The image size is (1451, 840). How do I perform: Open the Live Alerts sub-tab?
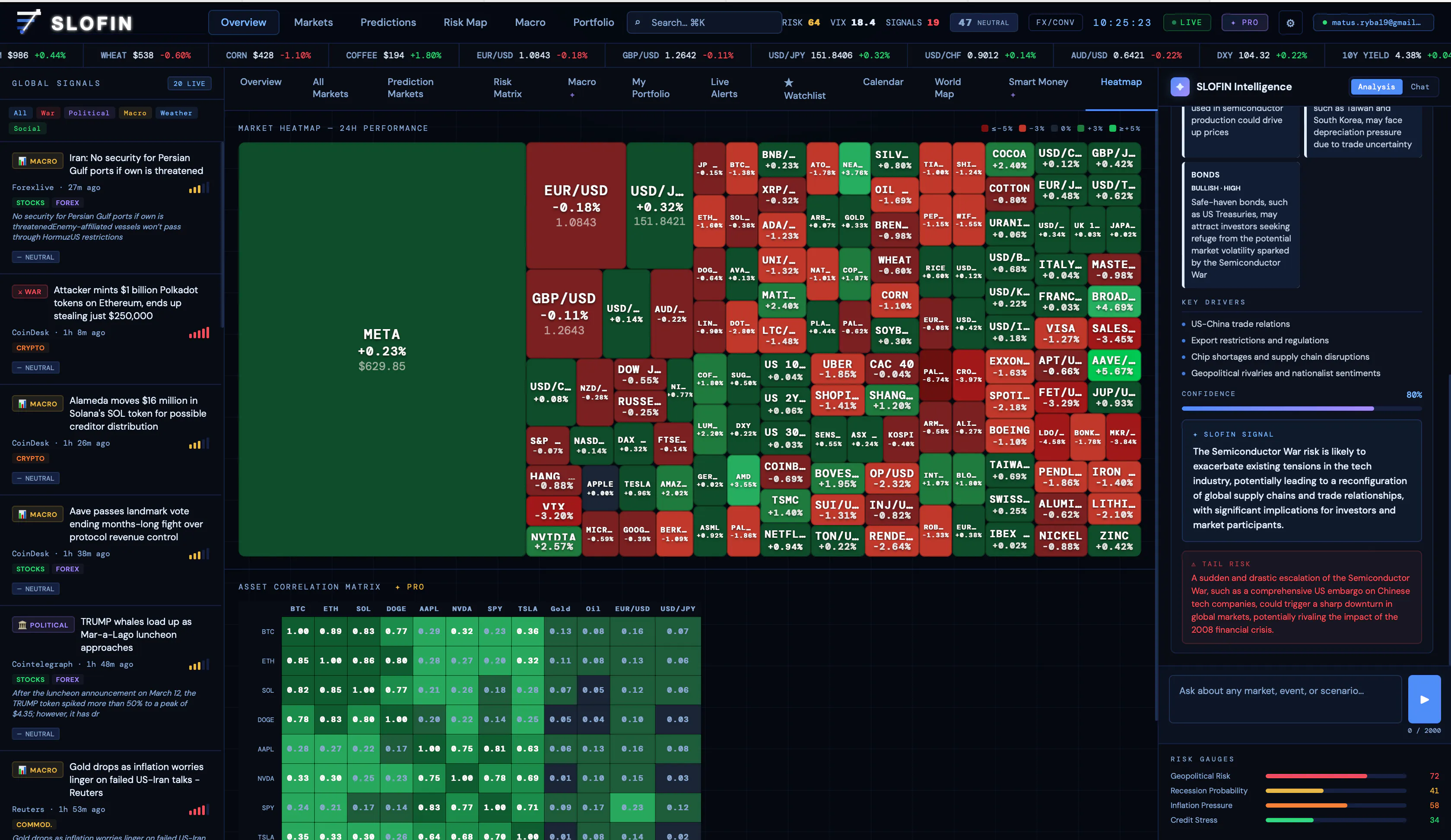(724, 88)
